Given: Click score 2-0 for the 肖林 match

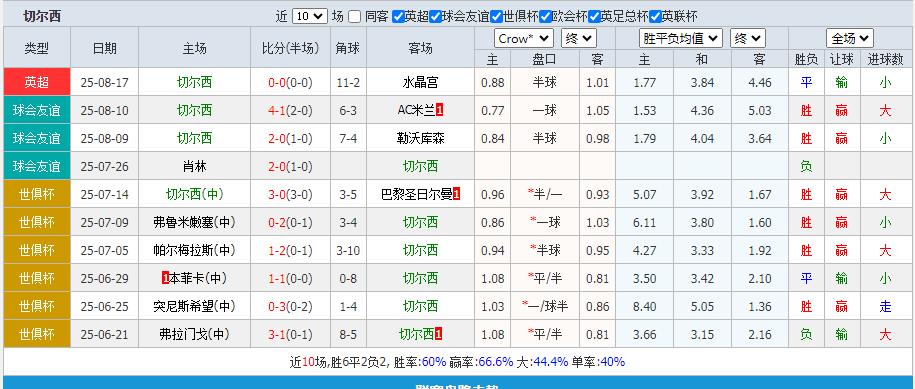Looking at the screenshot, I should [x=277, y=167].
